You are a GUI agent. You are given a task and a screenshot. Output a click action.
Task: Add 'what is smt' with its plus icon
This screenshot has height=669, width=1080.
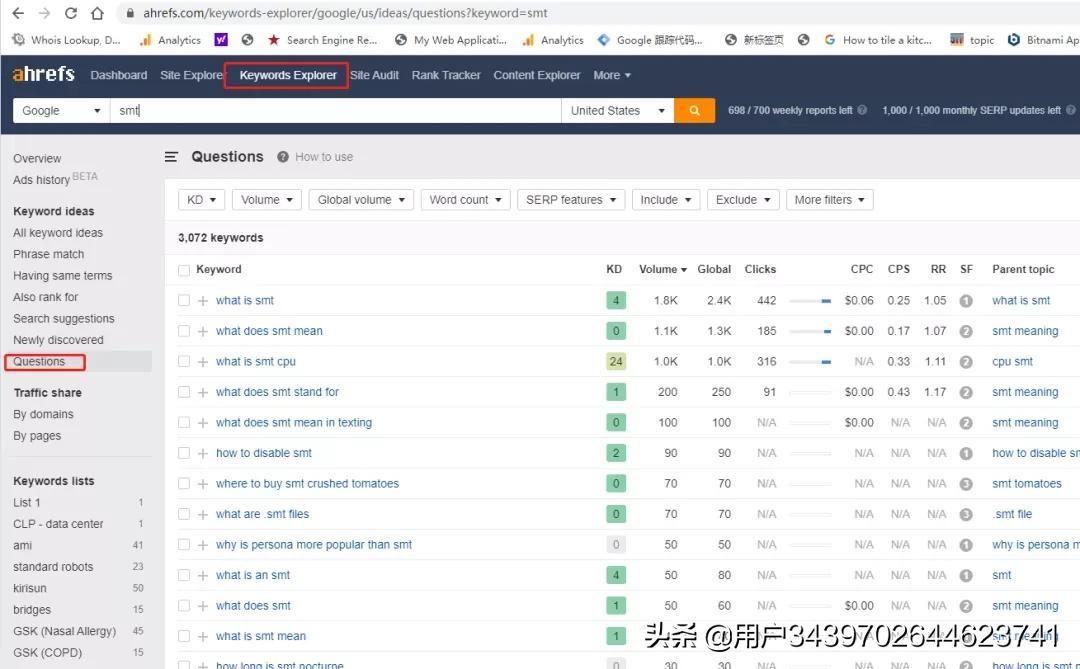coord(203,301)
